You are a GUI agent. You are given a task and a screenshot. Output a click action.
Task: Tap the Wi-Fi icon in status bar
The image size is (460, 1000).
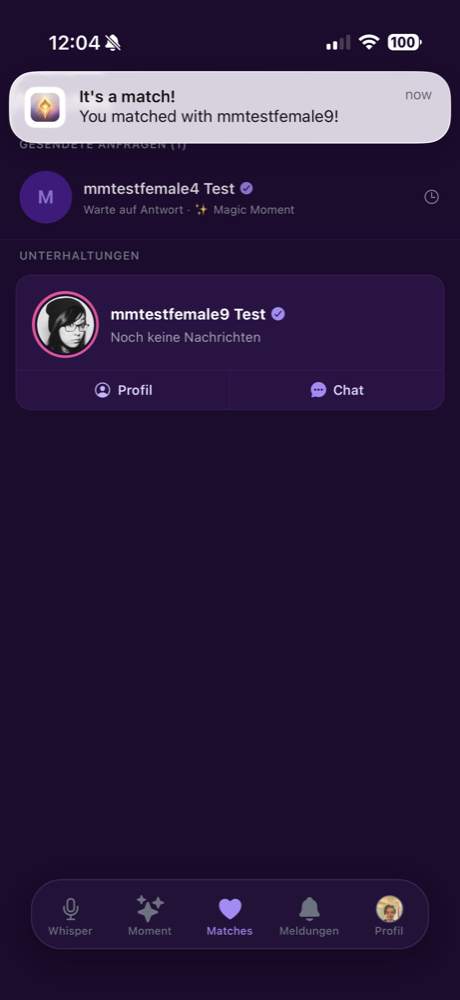click(x=369, y=43)
